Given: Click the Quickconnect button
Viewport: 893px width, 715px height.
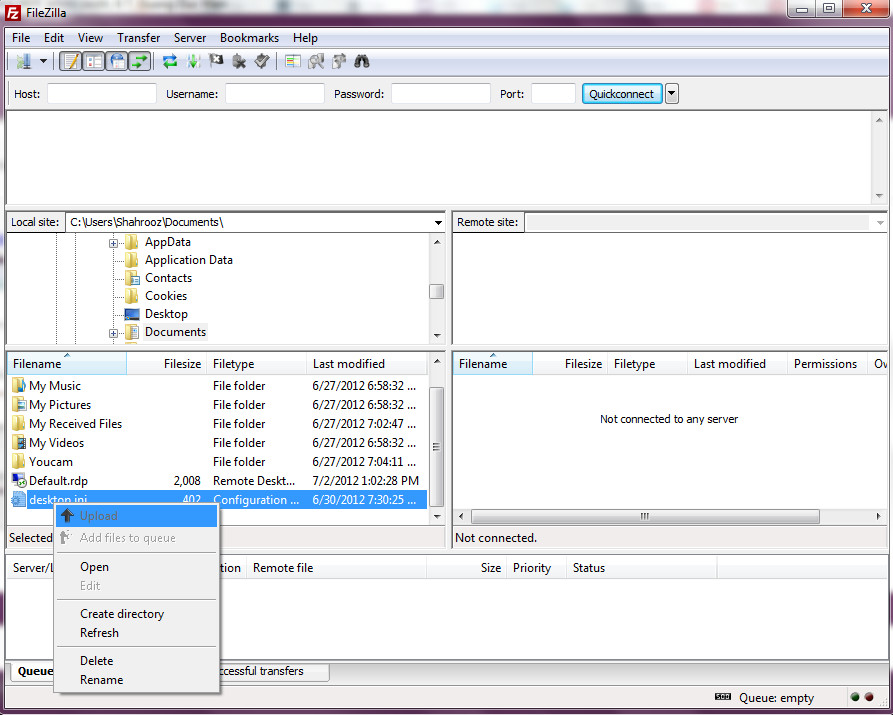Looking at the screenshot, I should click(x=621, y=93).
